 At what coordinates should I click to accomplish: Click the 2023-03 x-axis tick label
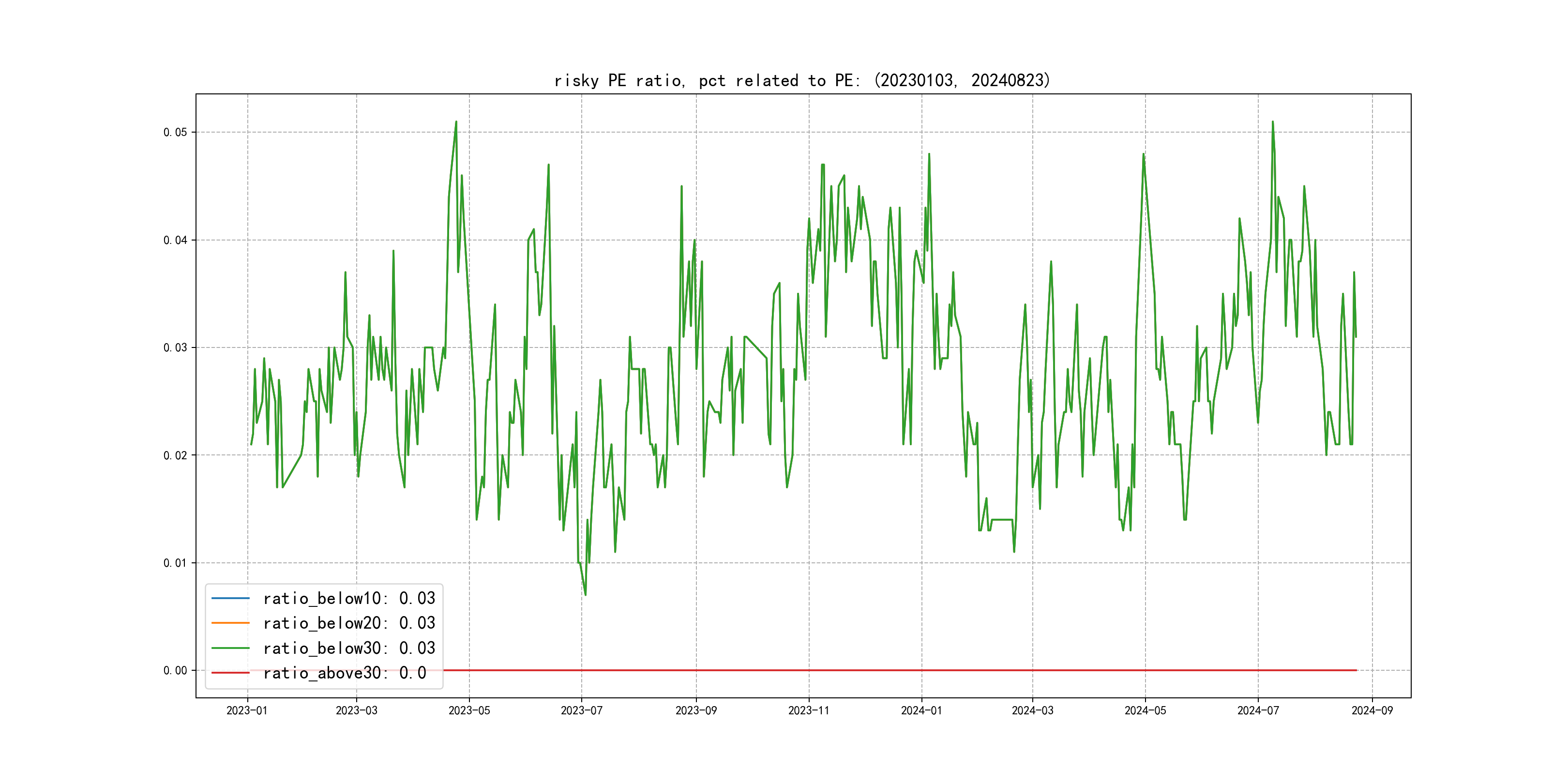[356, 710]
